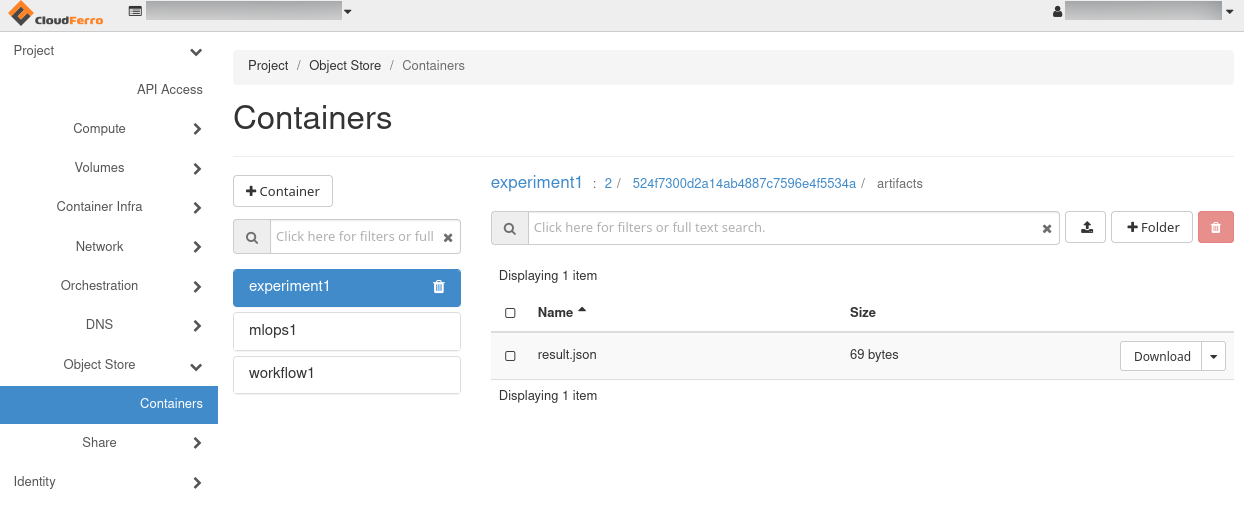Clear the container filter with X icon
The height and width of the screenshot is (515, 1244).
point(448,238)
